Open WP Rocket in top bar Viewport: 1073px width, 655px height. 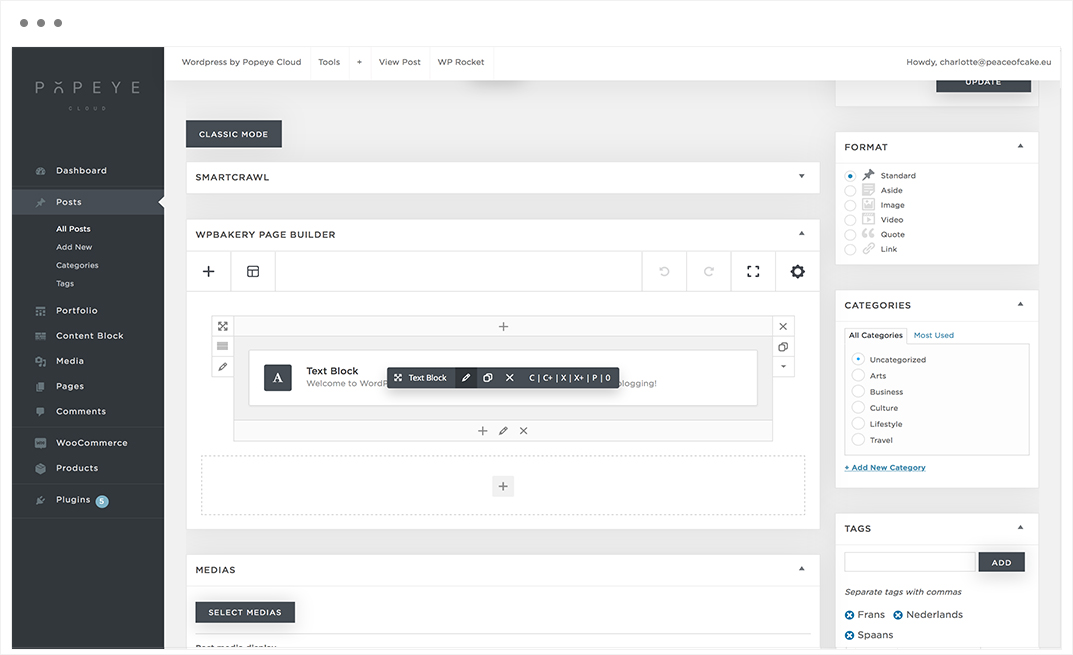click(x=461, y=62)
